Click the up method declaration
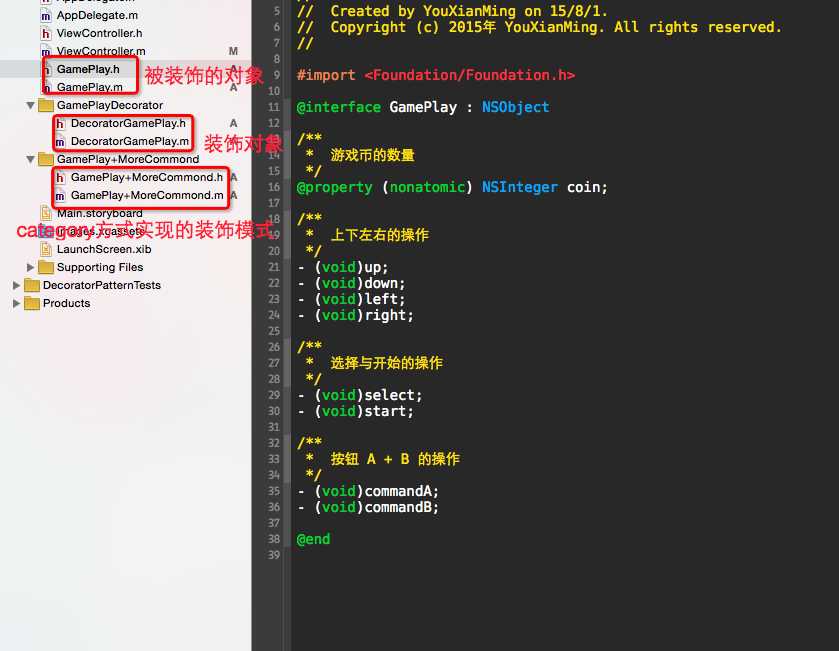The width and height of the screenshot is (839, 651). click(342, 267)
